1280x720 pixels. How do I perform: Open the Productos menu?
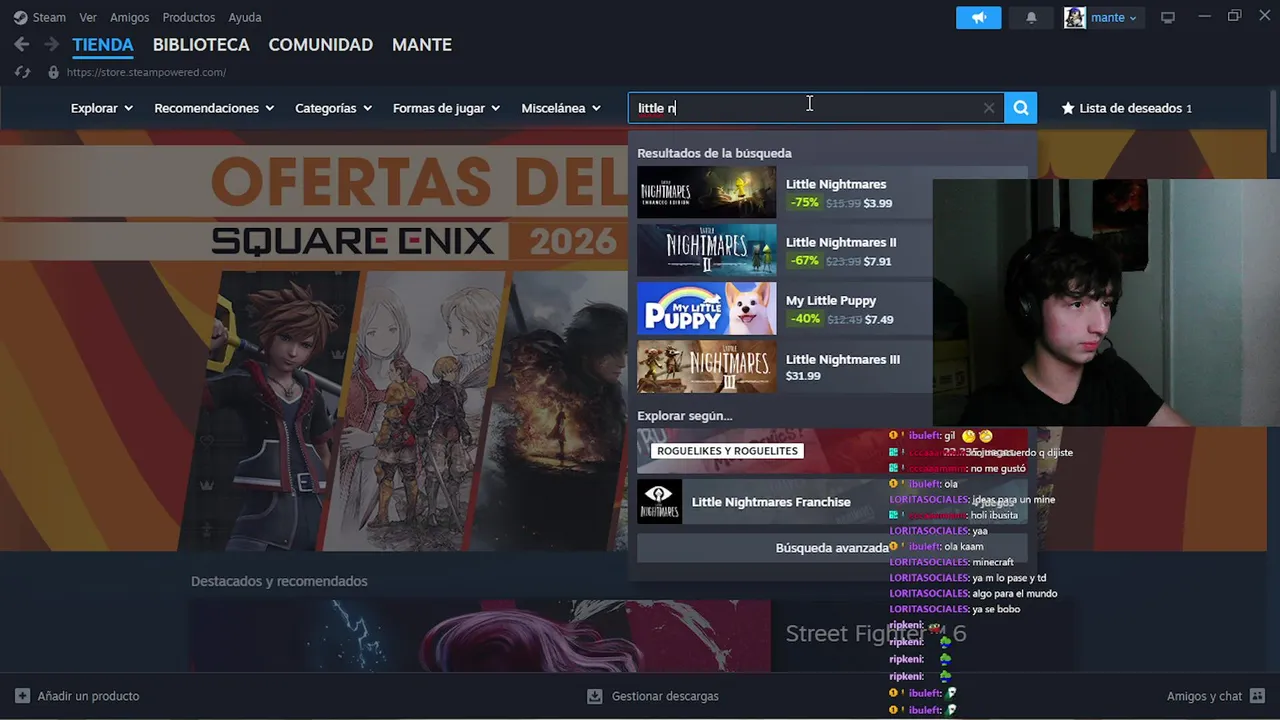click(x=189, y=17)
